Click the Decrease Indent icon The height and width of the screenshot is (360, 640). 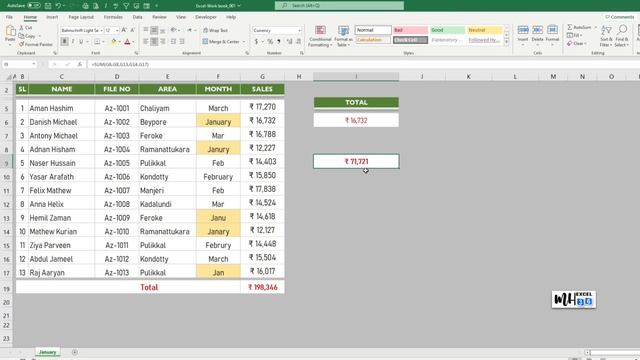click(173, 42)
